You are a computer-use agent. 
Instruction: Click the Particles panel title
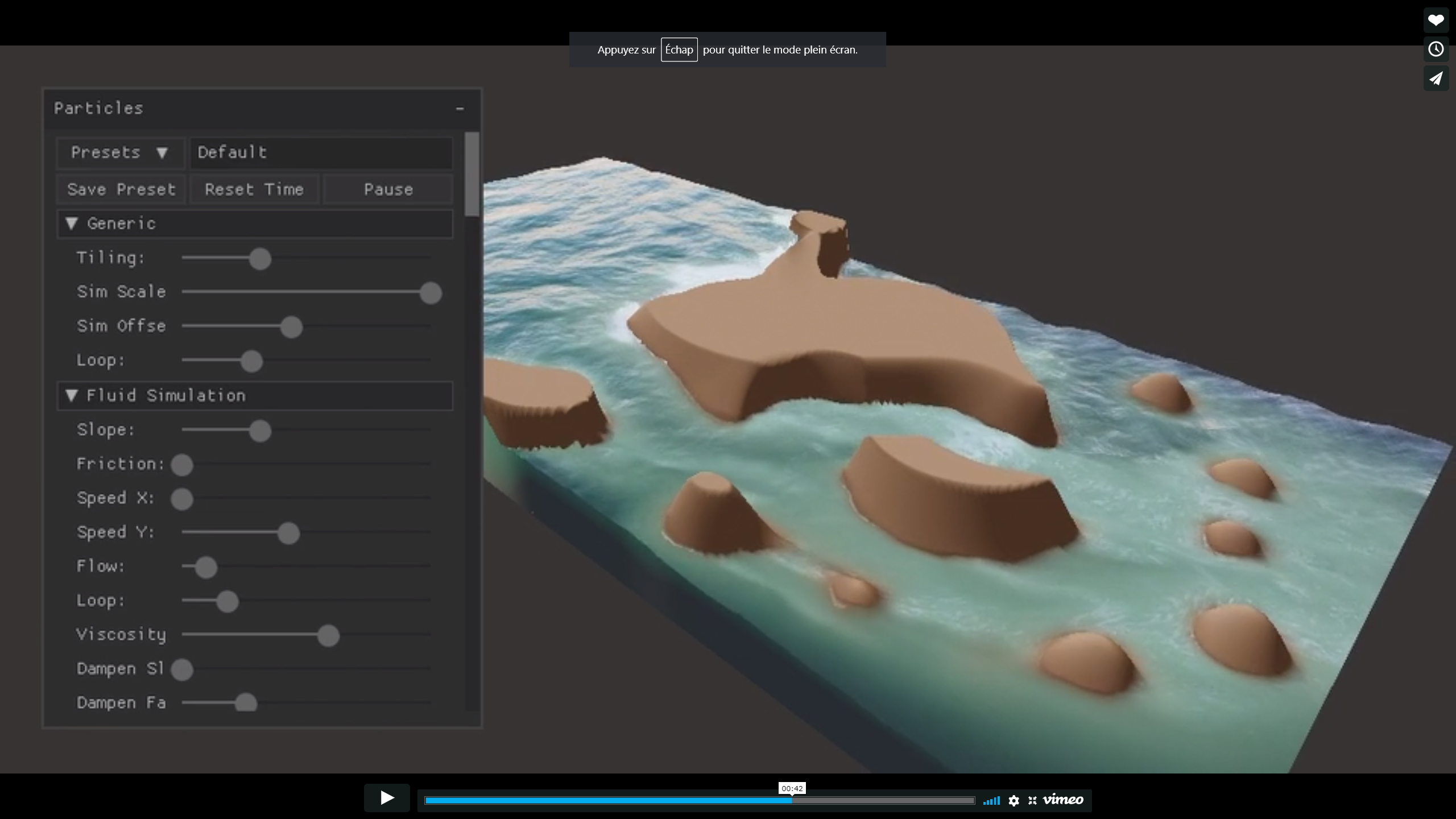pos(98,108)
